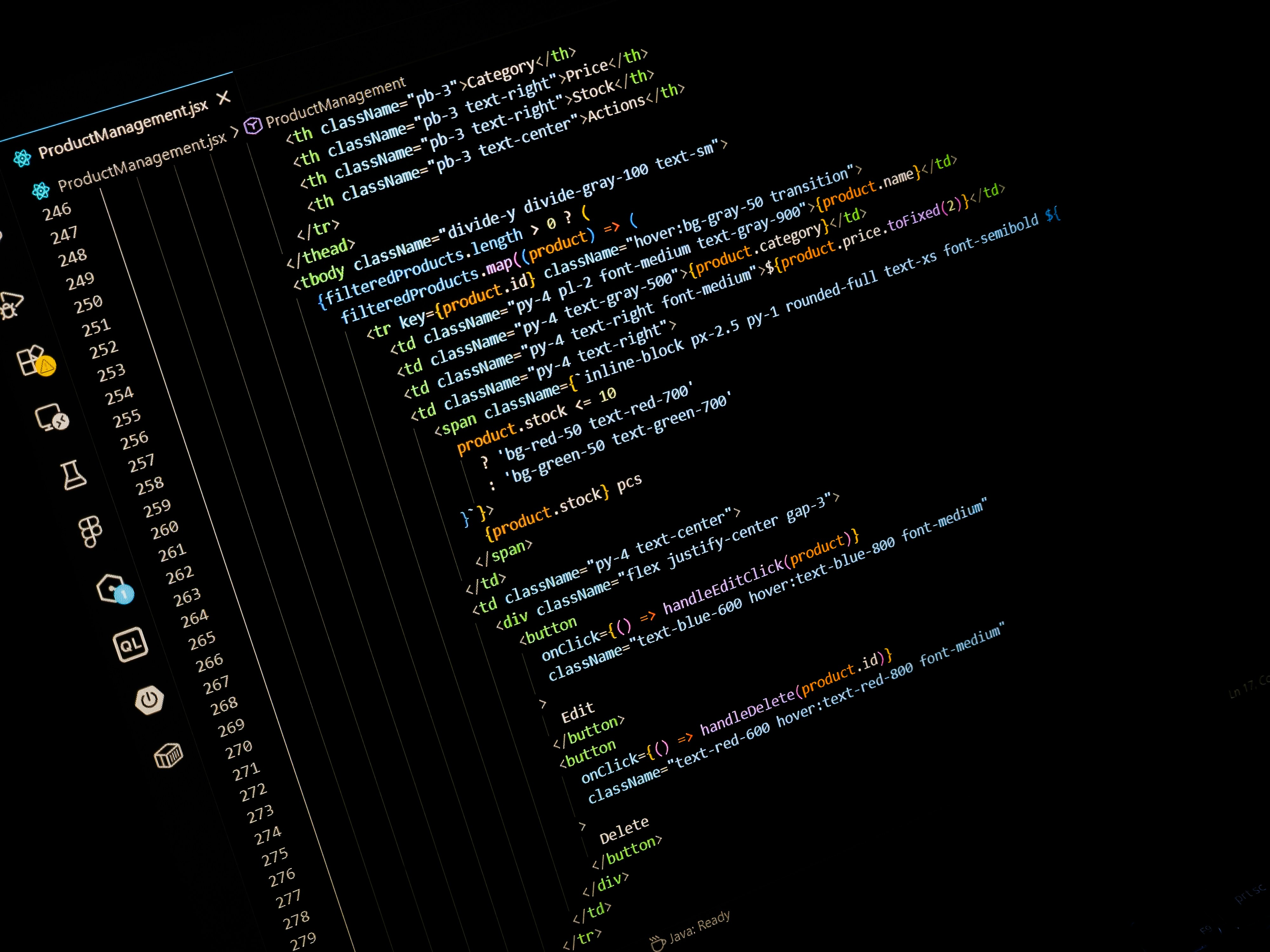The image size is (1270, 952).
Task: Click the purple symbol icon in breadcrumb
Action: coord(253,125)
